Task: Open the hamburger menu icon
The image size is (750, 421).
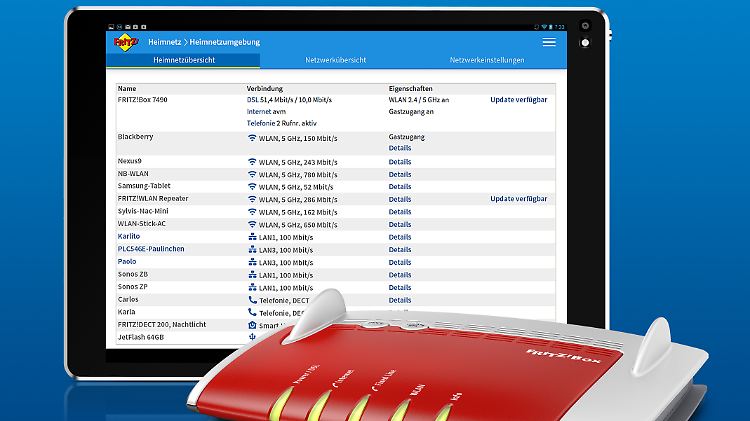Action: click(x=549, y=42)
